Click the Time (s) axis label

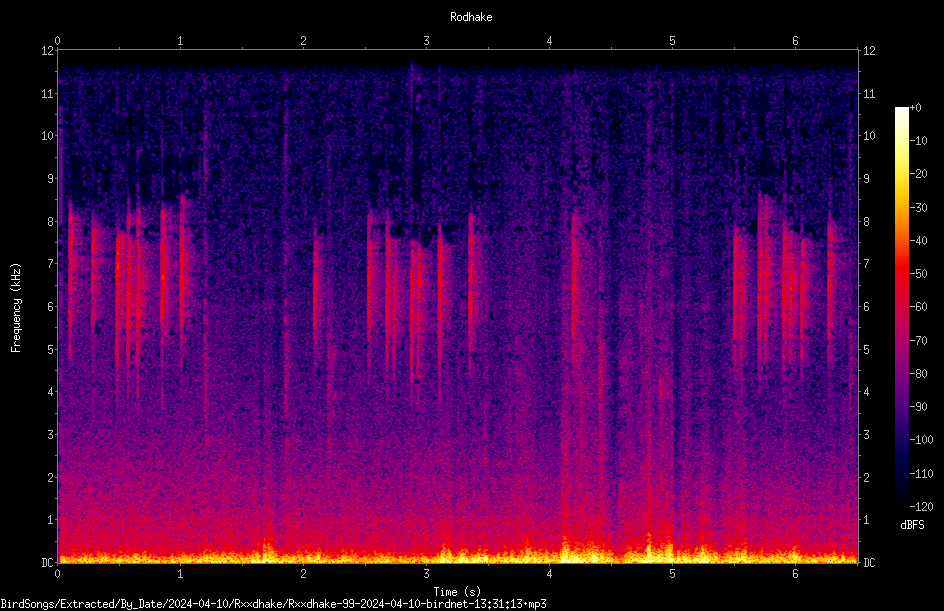click(457, 592)
